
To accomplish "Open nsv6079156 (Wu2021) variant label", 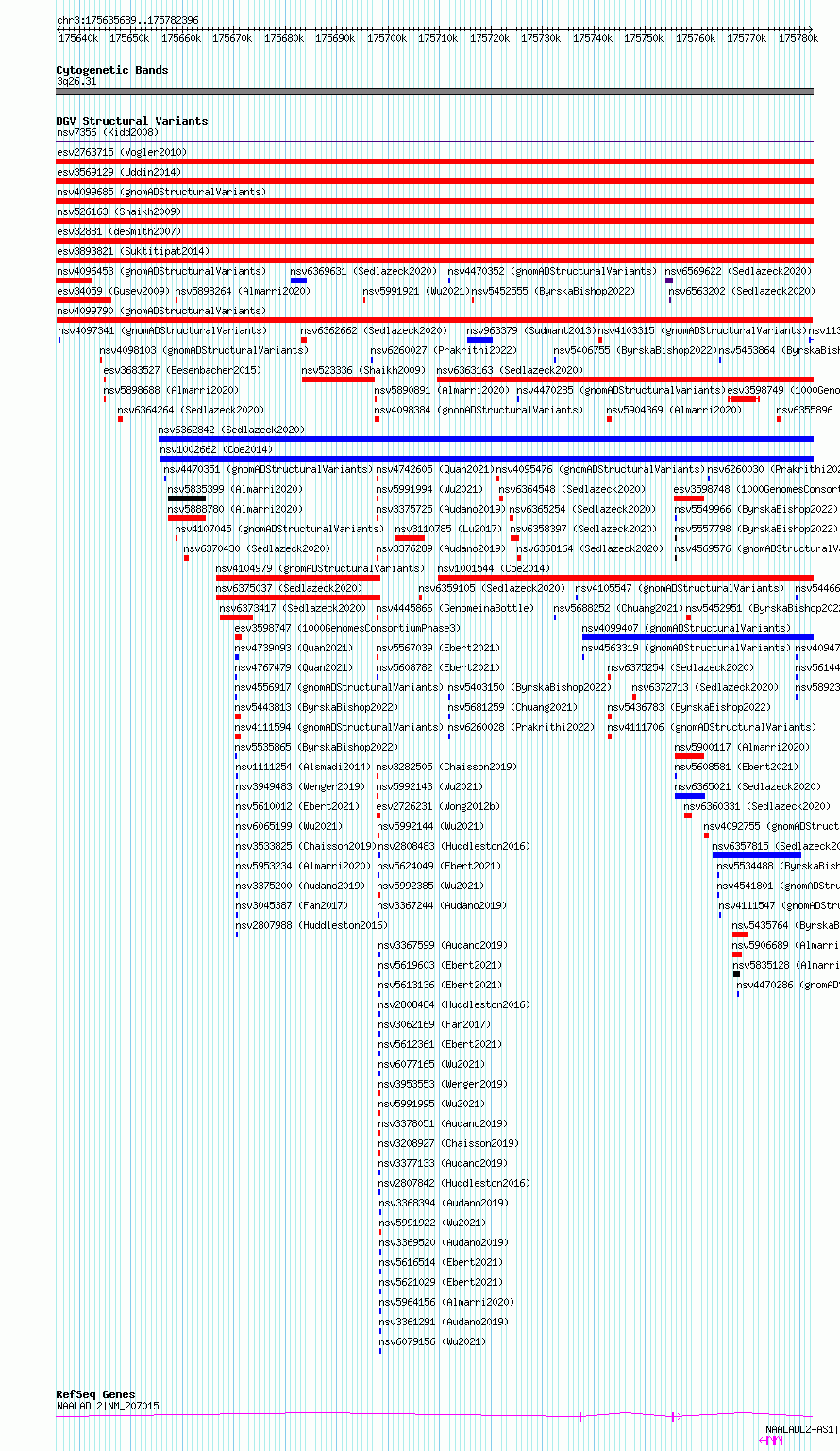I will pos(431,1341).
